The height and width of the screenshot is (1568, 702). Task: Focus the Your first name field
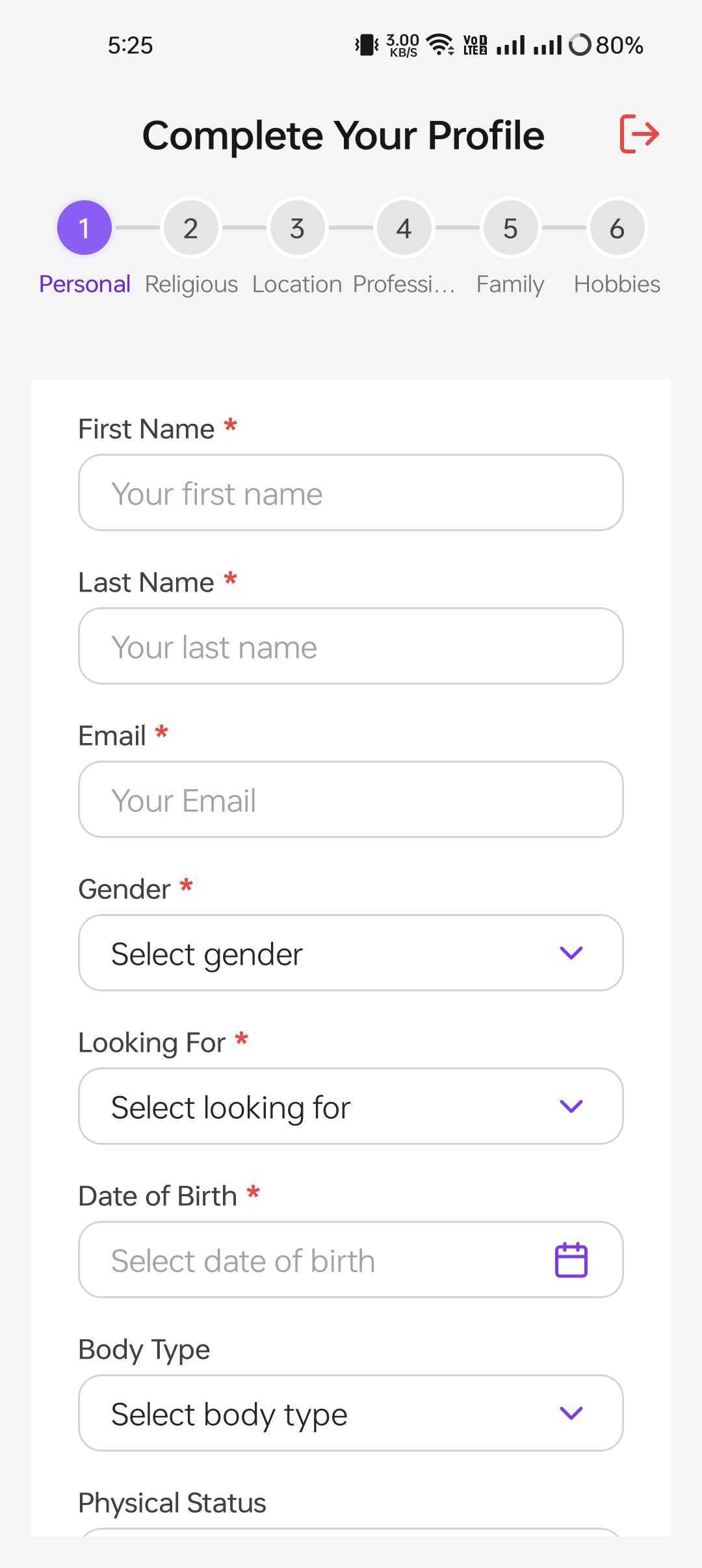point(351,493)
